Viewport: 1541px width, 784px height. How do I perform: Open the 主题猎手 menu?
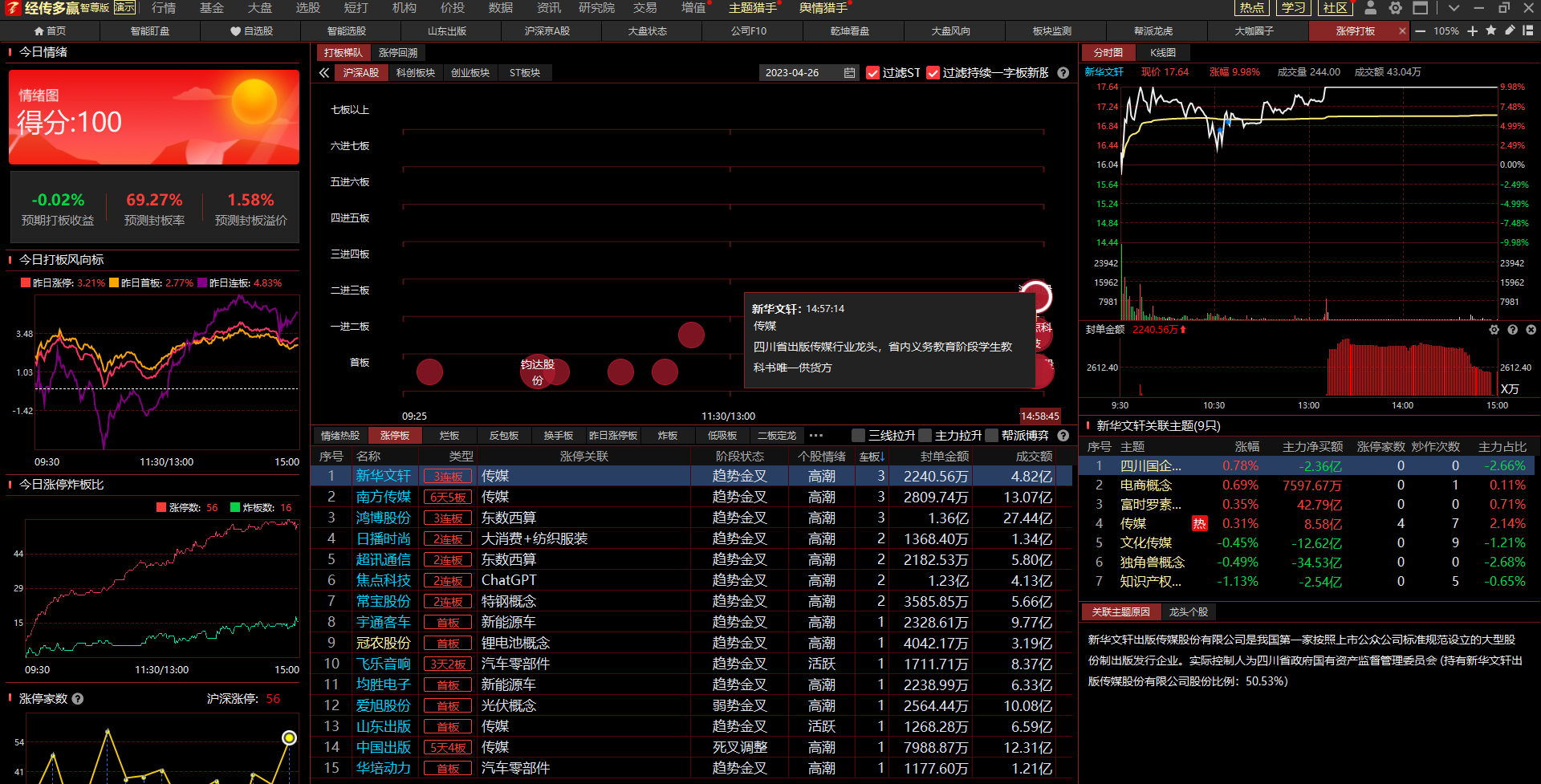(x=753, y=8)
